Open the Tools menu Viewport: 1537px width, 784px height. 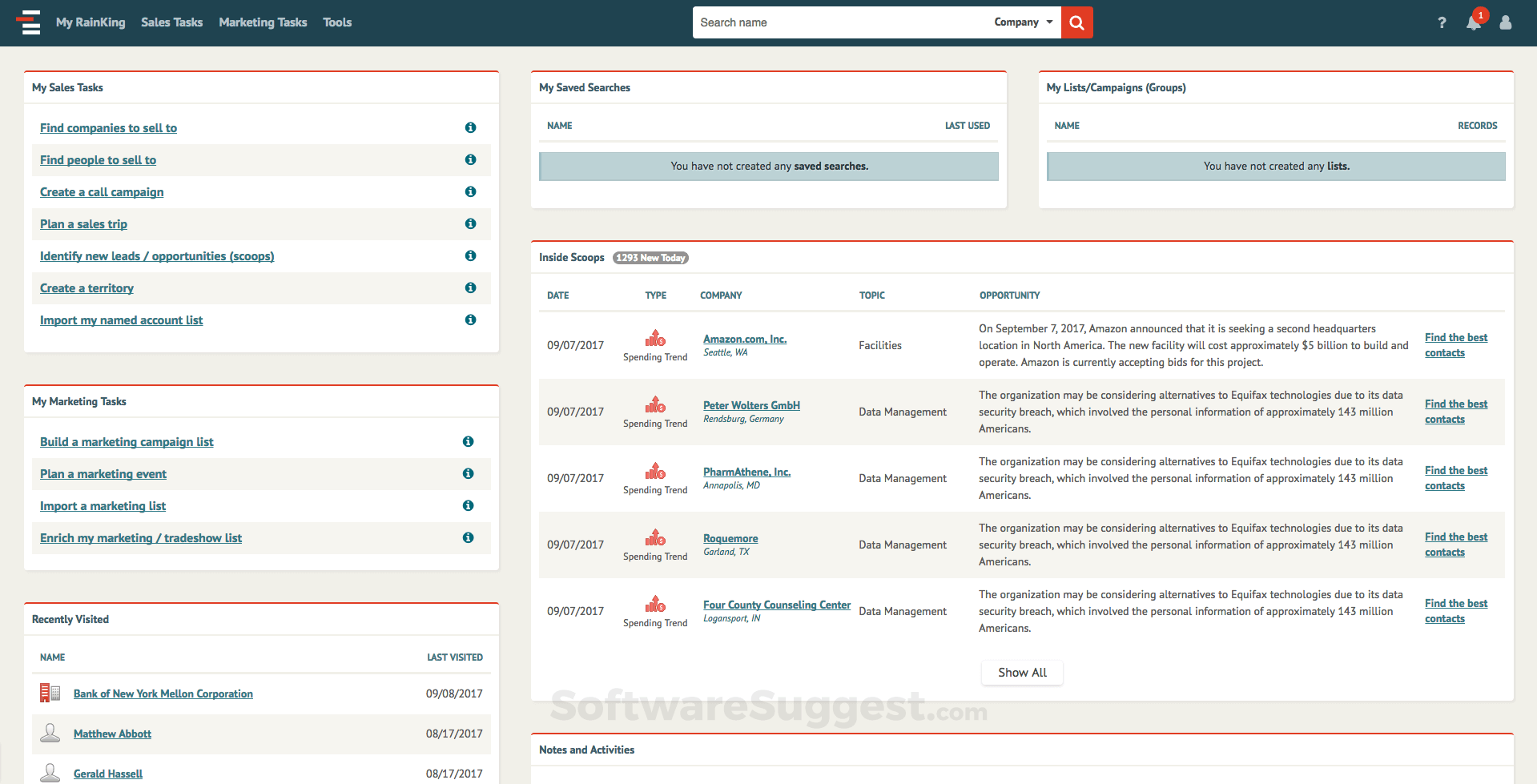pyautogui.click(x=337, y=22)
